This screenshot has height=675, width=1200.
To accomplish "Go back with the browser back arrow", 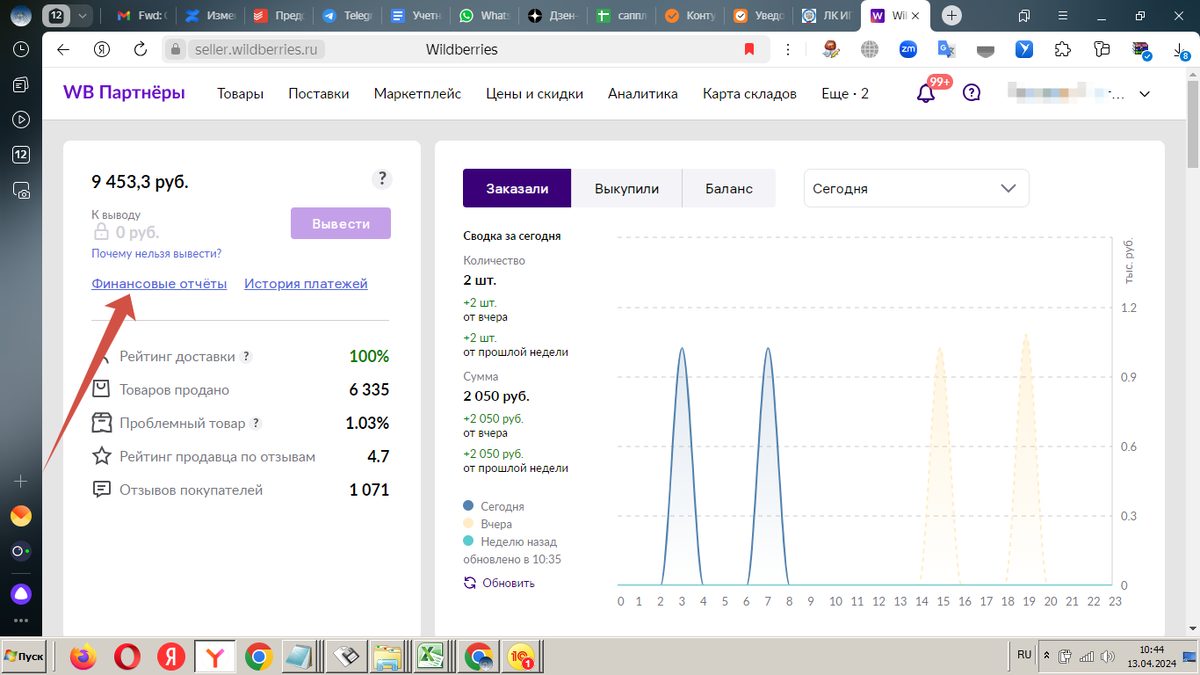I will coord(64,49).
